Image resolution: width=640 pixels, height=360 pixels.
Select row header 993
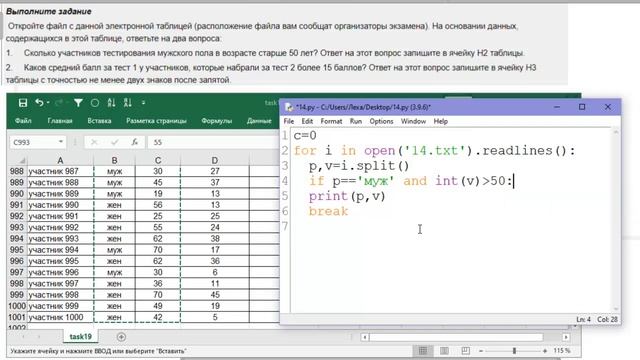[x=17, y=227]
